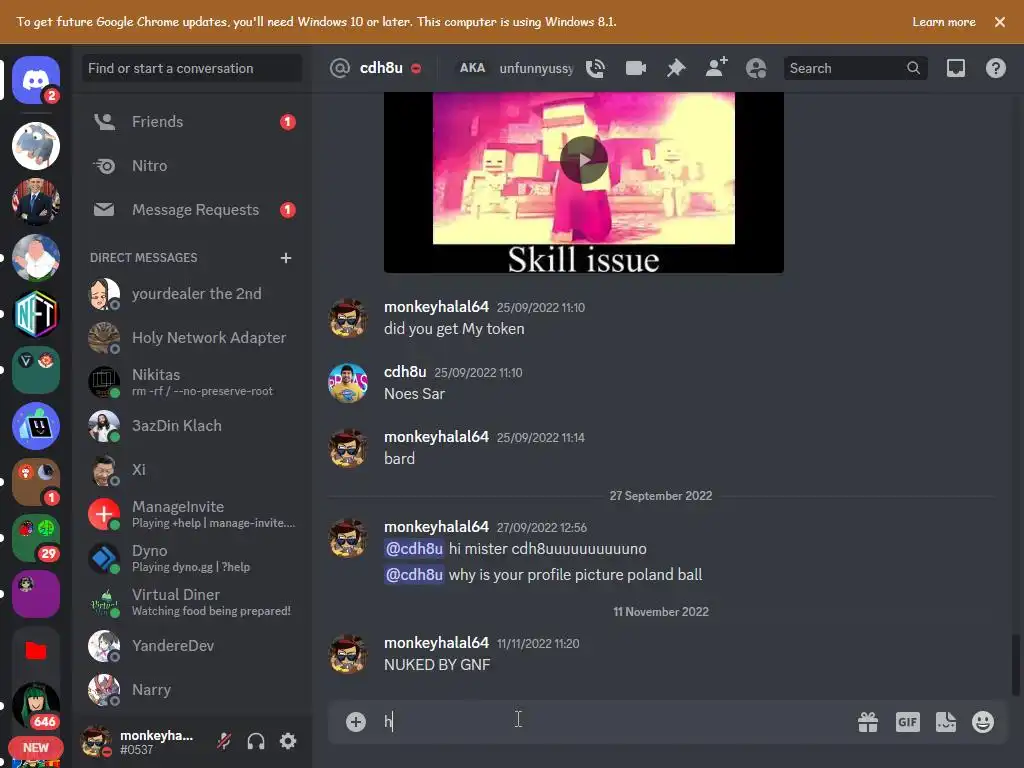
Task: Open DM with ManageInvite bot
Action: 192,514
